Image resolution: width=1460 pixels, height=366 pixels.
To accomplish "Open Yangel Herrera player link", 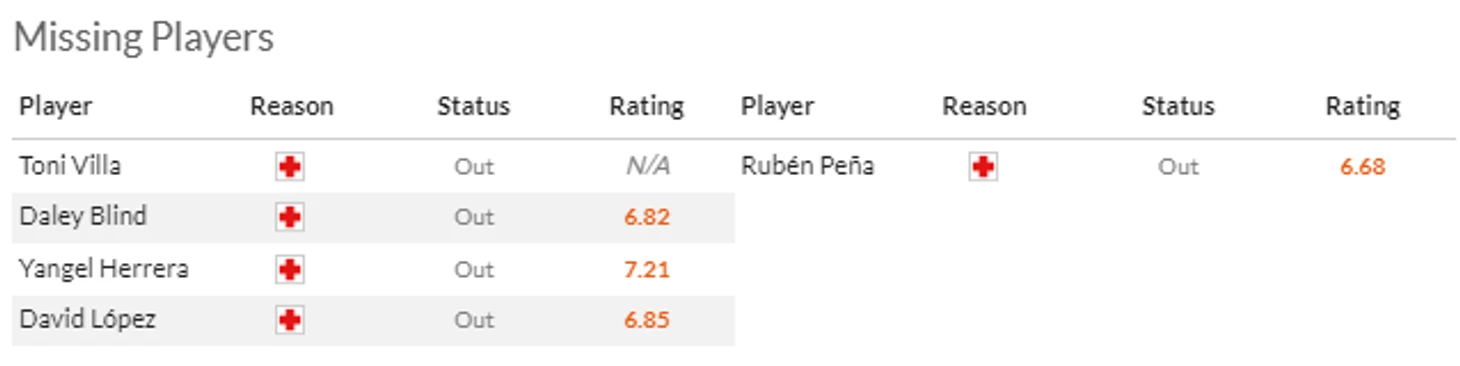I will click(104, 269).
